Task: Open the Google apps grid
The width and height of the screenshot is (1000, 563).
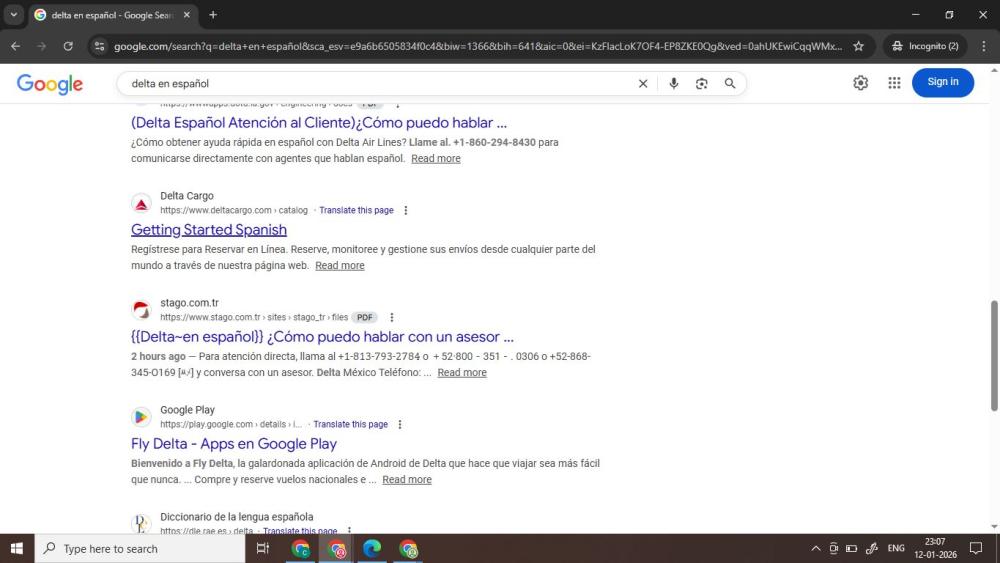Action: coord(894,83)
